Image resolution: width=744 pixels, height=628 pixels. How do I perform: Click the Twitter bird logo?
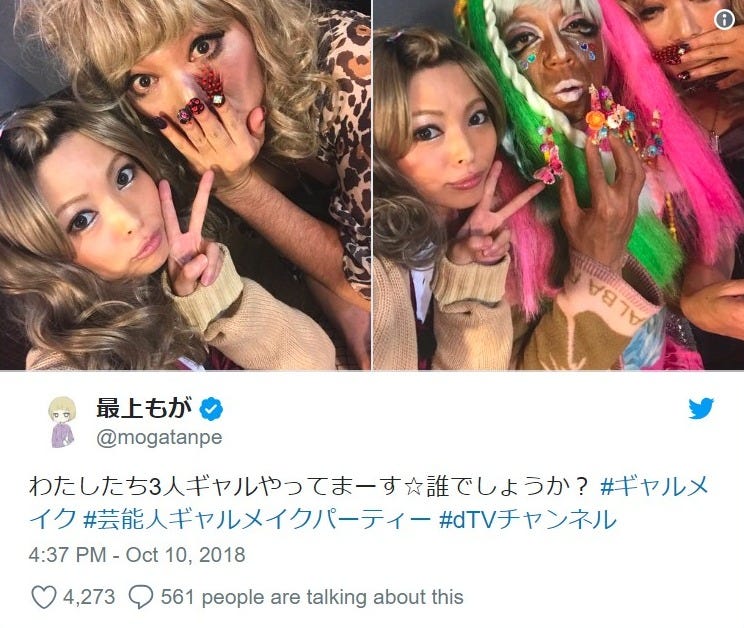coord(701,409)
